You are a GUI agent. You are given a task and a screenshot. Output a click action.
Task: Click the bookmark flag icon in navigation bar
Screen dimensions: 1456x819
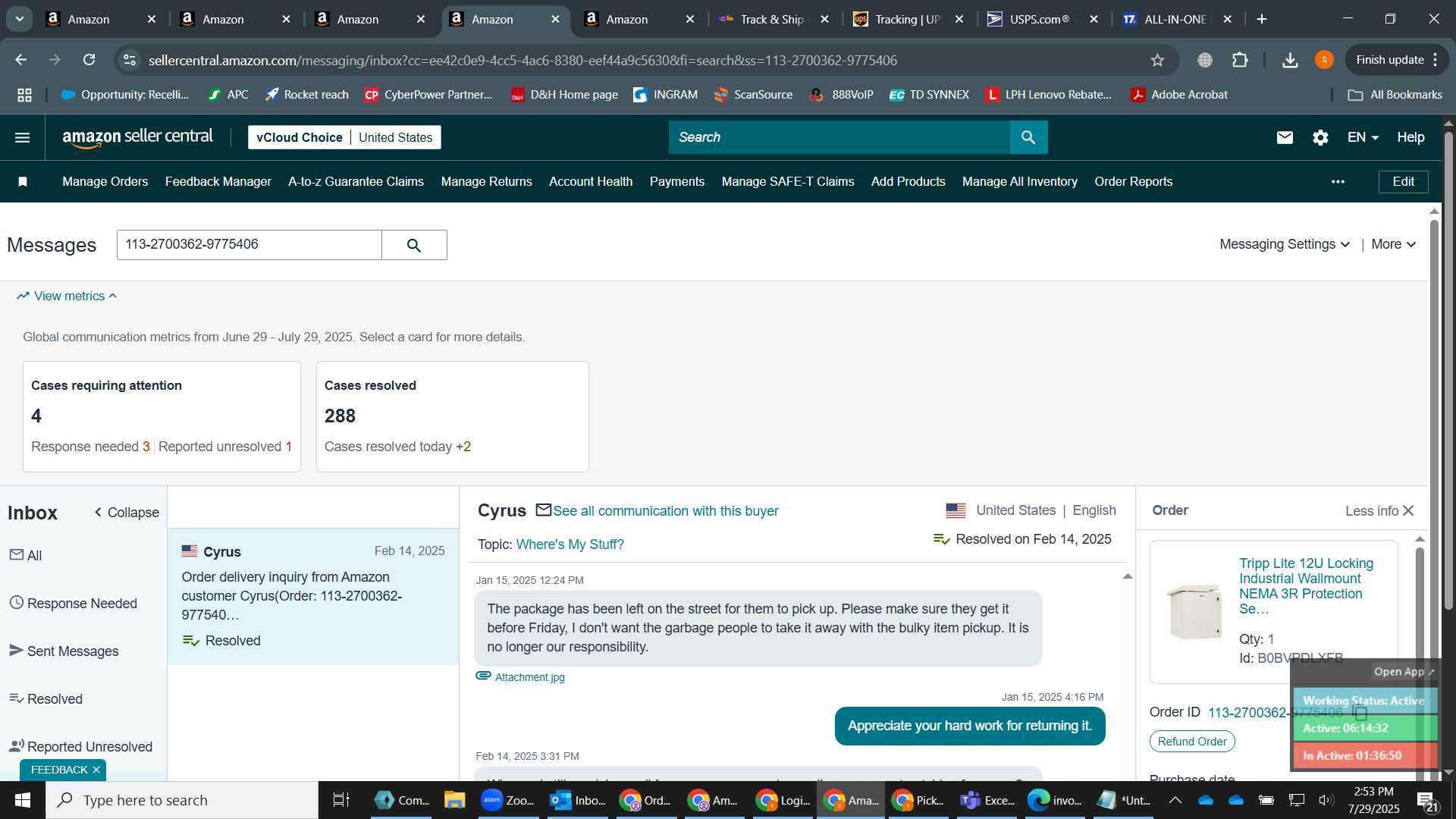23,181
